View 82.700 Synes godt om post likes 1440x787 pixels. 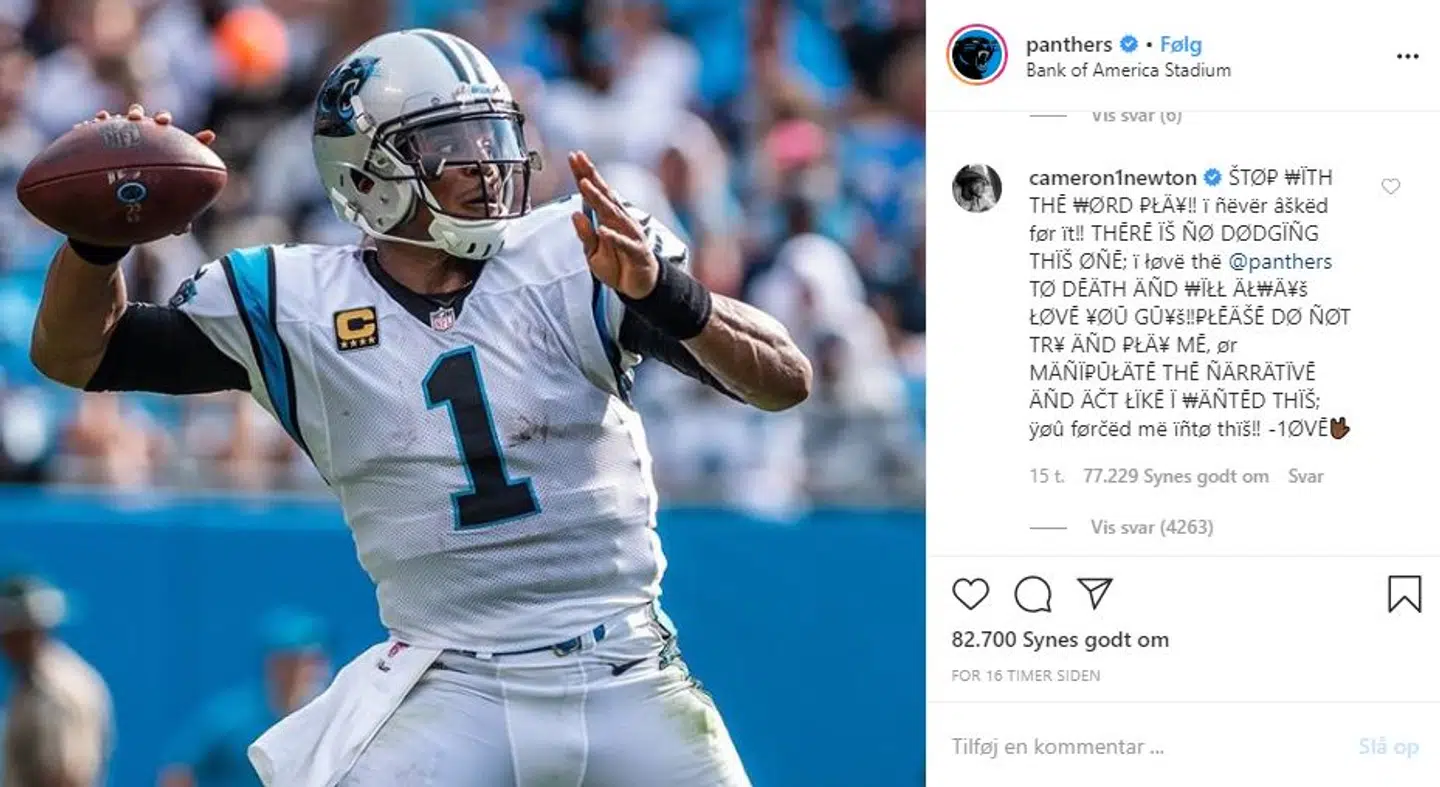[x=1060, y=640]
